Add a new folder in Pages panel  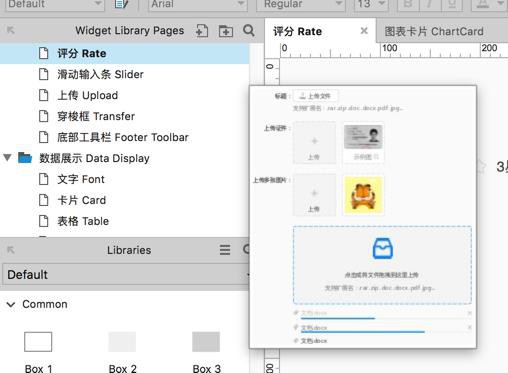[x=226, y=31]
